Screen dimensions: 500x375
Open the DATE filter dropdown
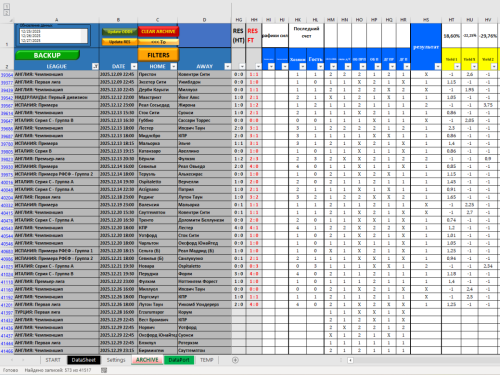[x=134, y=66]
